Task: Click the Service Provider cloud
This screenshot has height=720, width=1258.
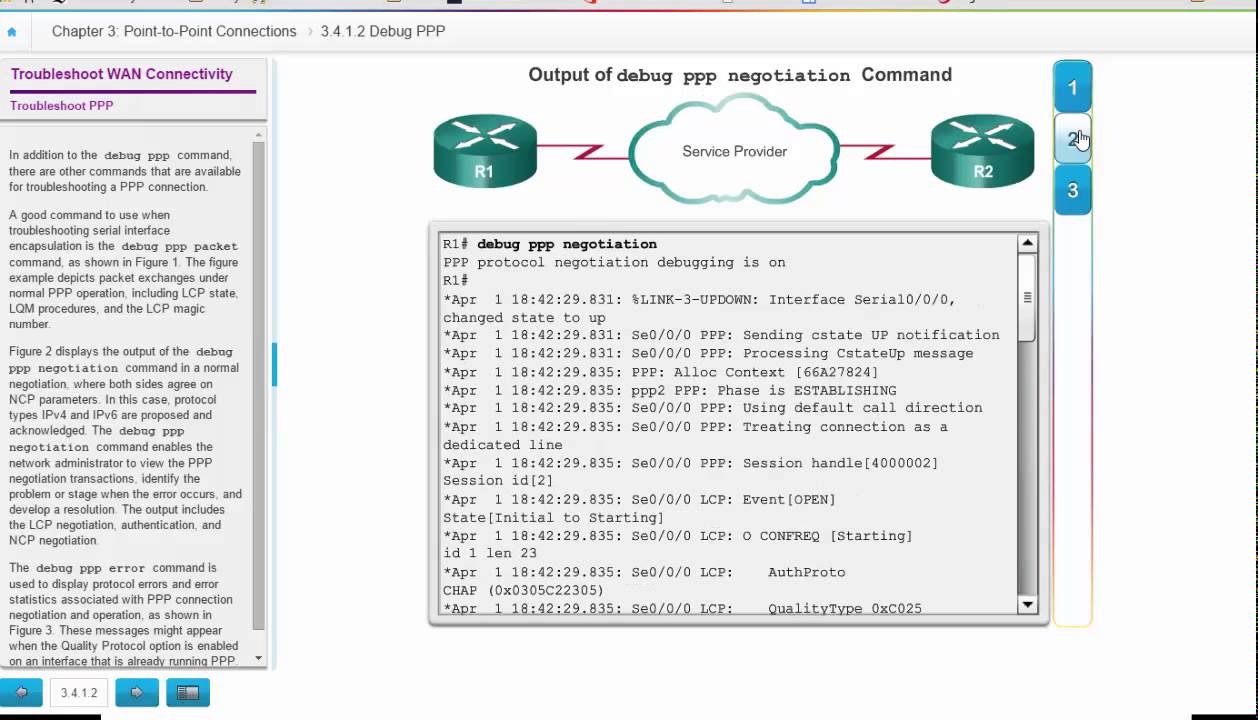Action: click(734, 150)
